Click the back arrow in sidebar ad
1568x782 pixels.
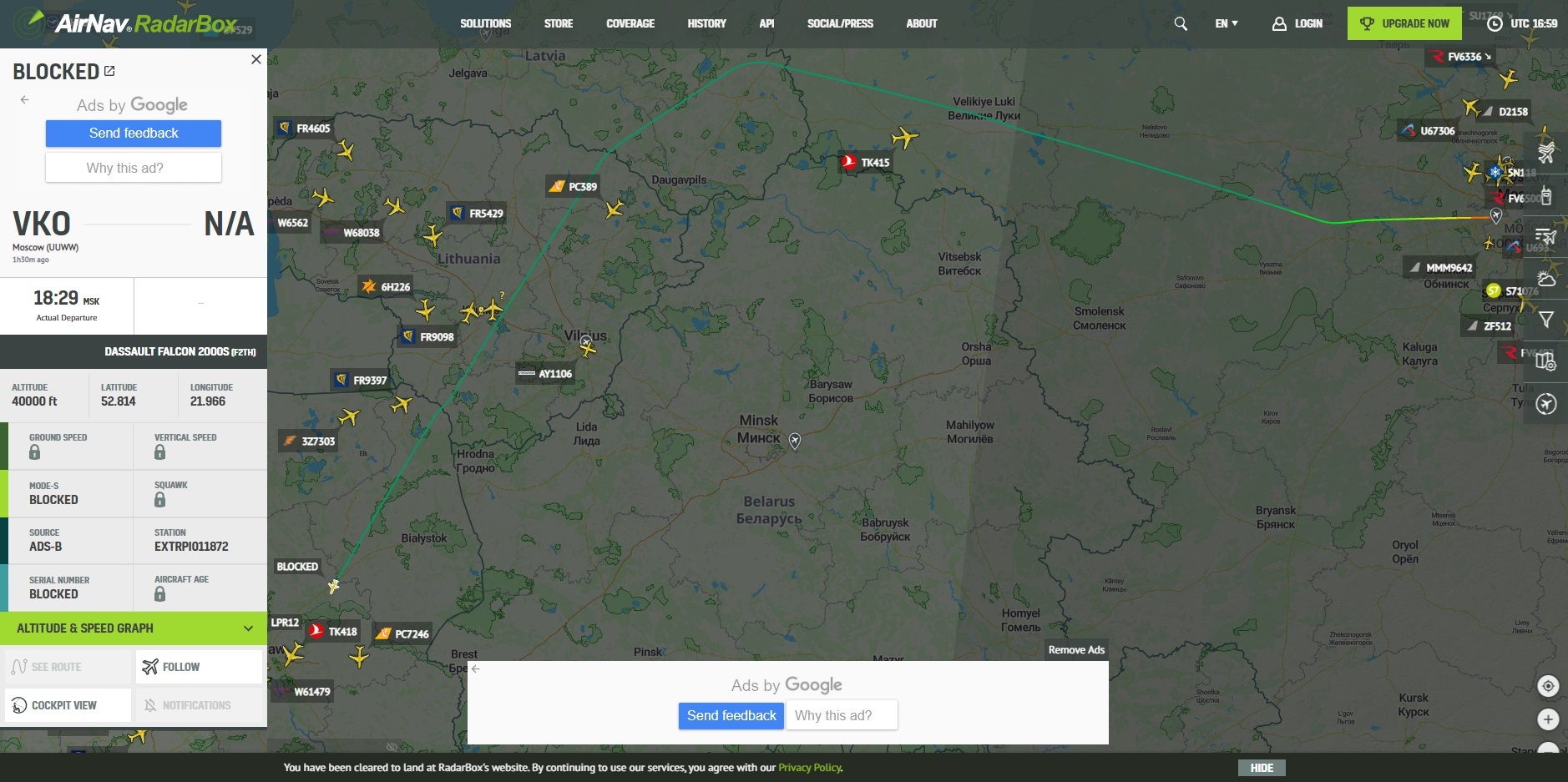25,99
